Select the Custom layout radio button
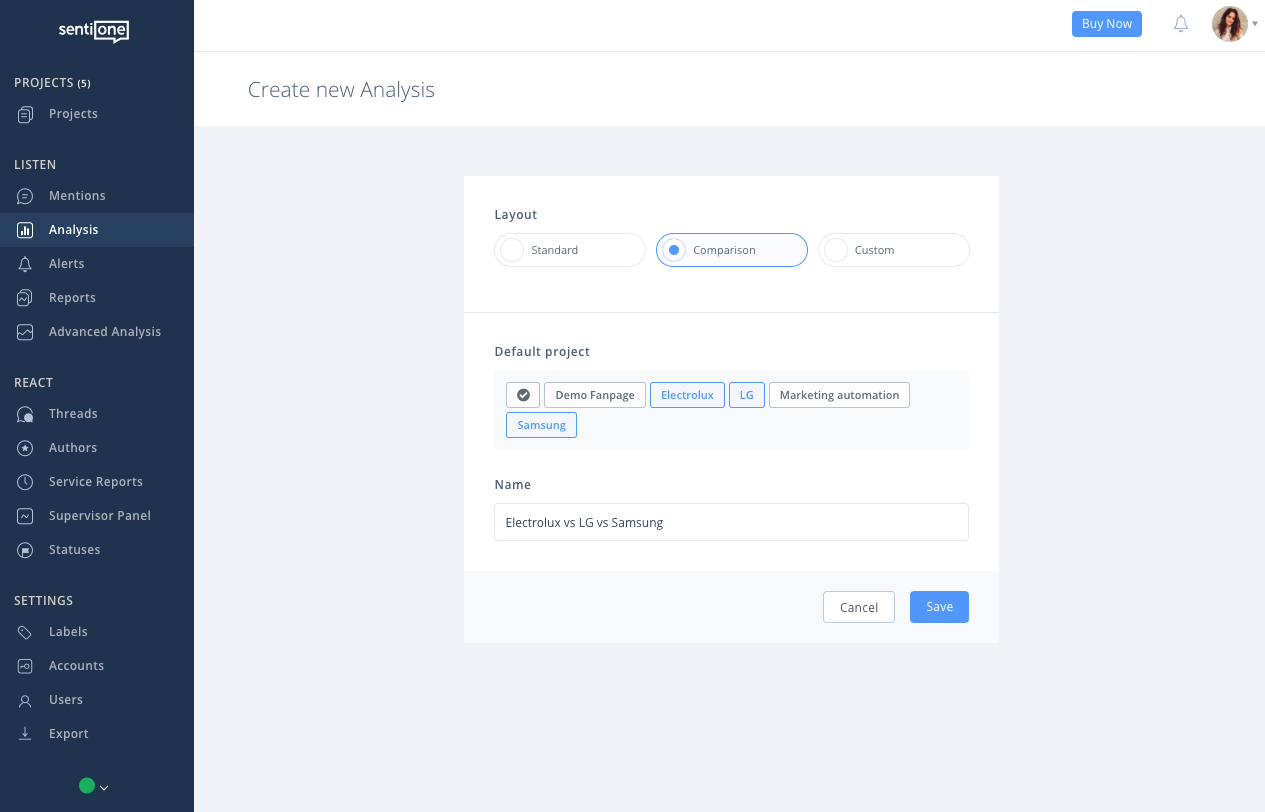The image size is (1265, 812). pyautogui.click(x=836, y=250)
